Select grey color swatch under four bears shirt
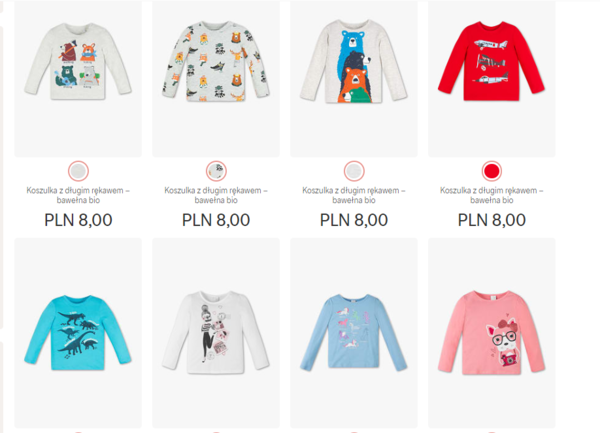This screenshot has width=600, height=433. tap(78, 171)
